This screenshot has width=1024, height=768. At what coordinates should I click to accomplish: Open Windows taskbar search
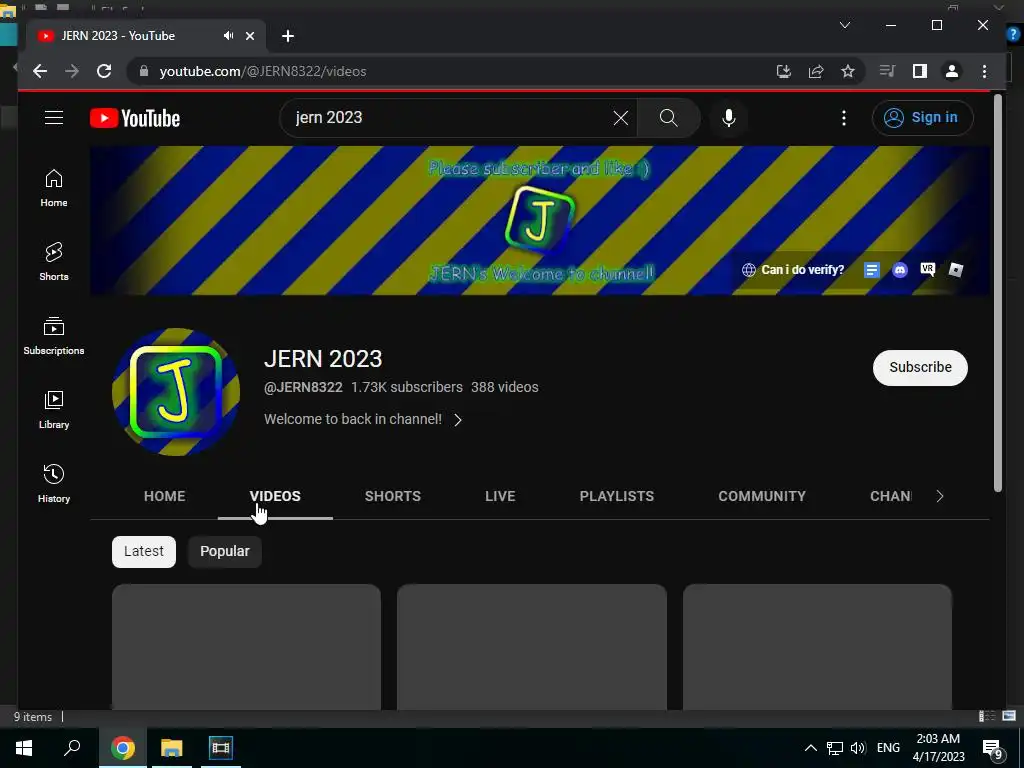72,748
